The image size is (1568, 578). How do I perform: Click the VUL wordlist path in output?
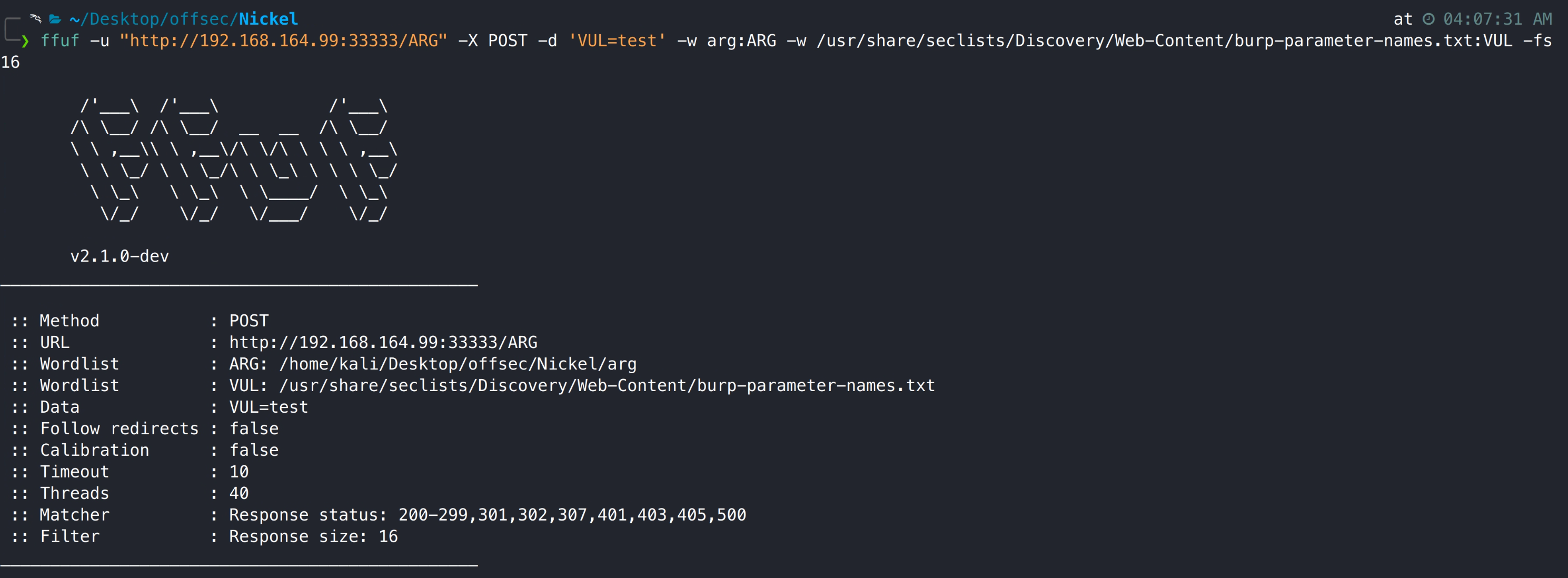(606, 386)
